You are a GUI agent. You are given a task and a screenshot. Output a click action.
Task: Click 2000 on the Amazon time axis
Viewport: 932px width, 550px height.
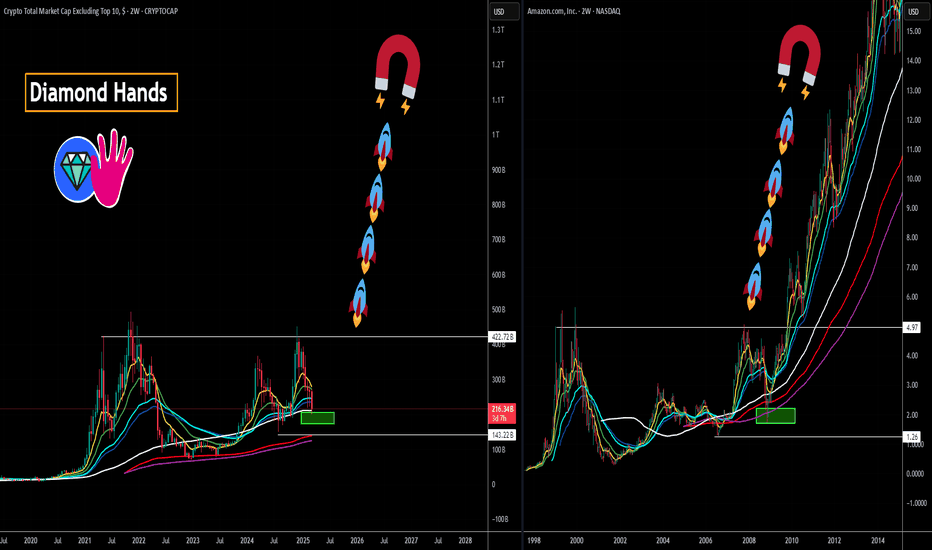577,540
